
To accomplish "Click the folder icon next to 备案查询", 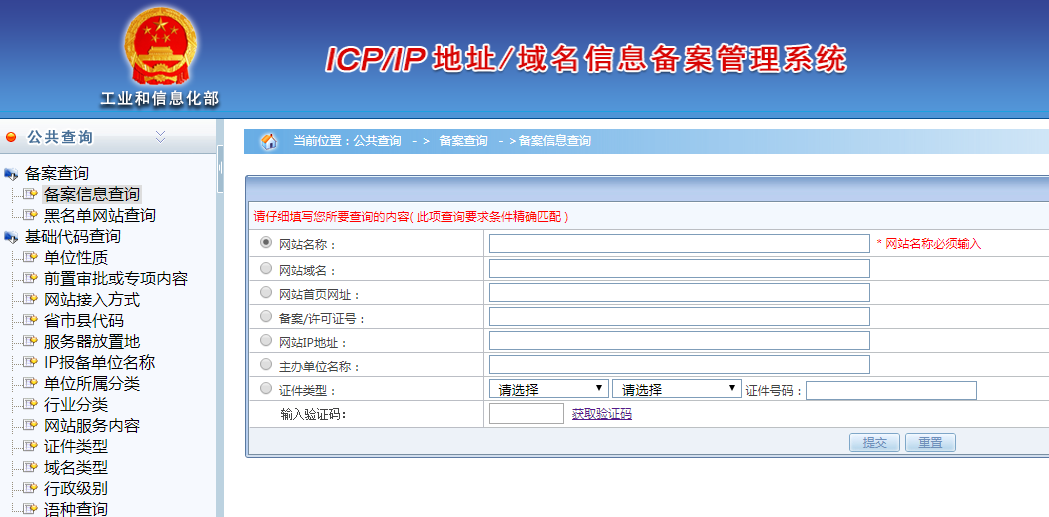I will (11, 175).
